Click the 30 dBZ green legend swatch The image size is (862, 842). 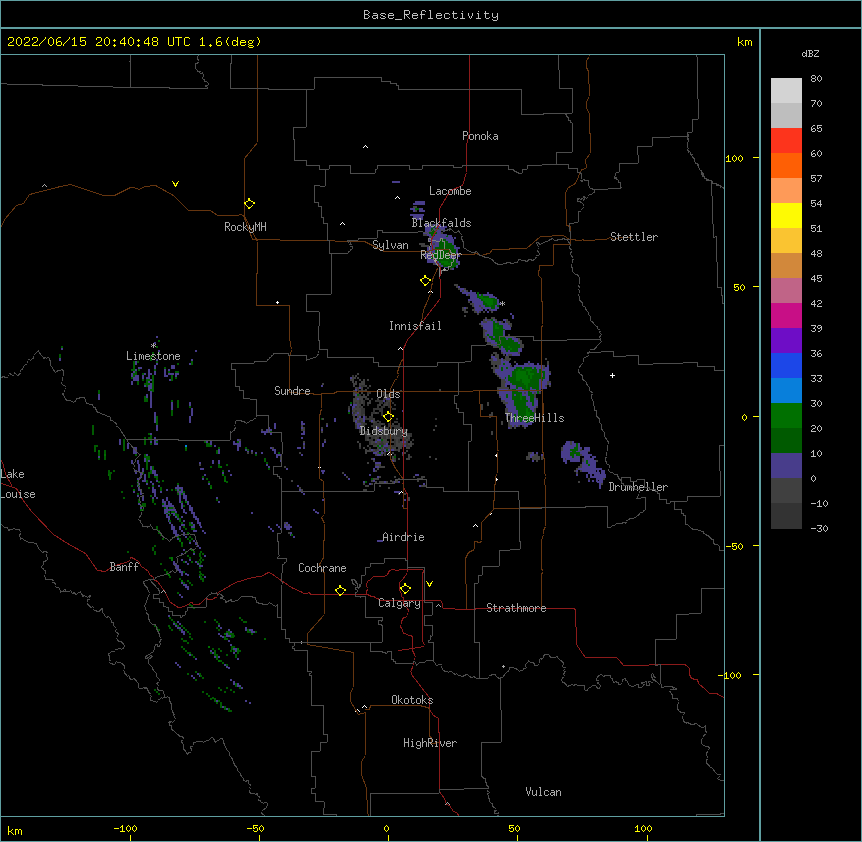786,416
